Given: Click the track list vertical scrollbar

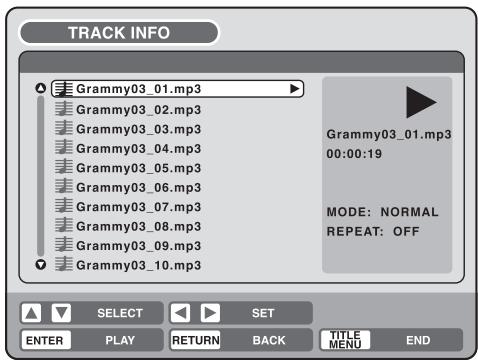Looking at the screenshot, I should click(41, 176).
